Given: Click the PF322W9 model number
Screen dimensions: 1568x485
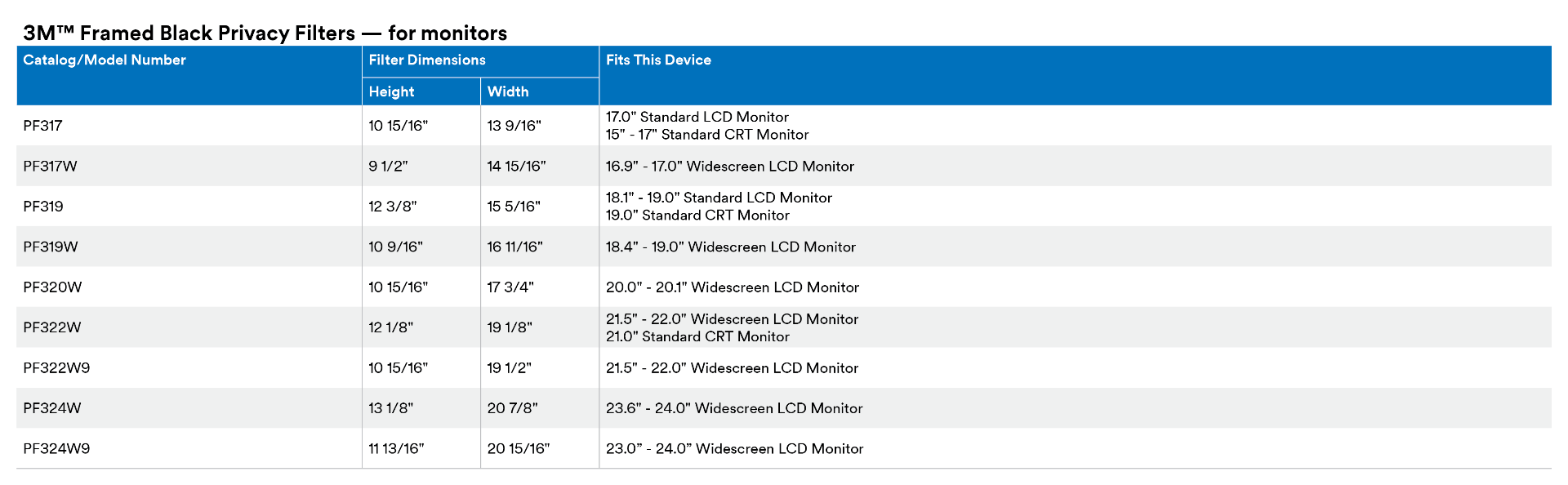Looking at the screenshot, I should click(x=57, y=368).
